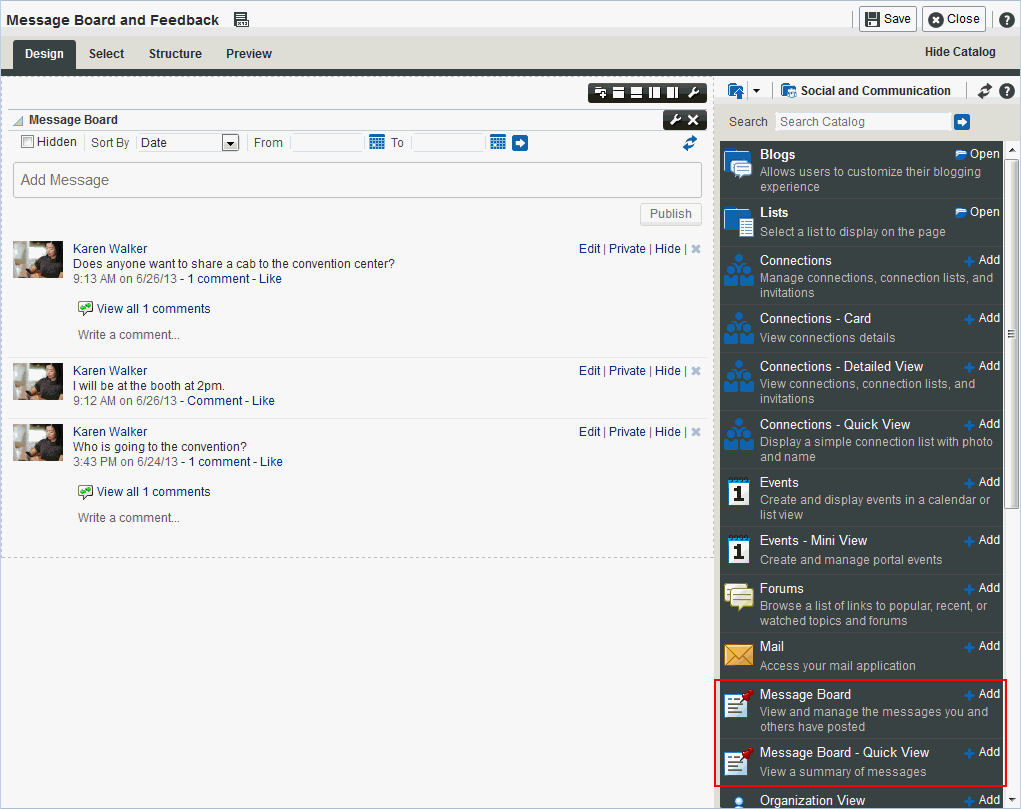Add the Events component
1021x809 pixels.
point(982,482)
